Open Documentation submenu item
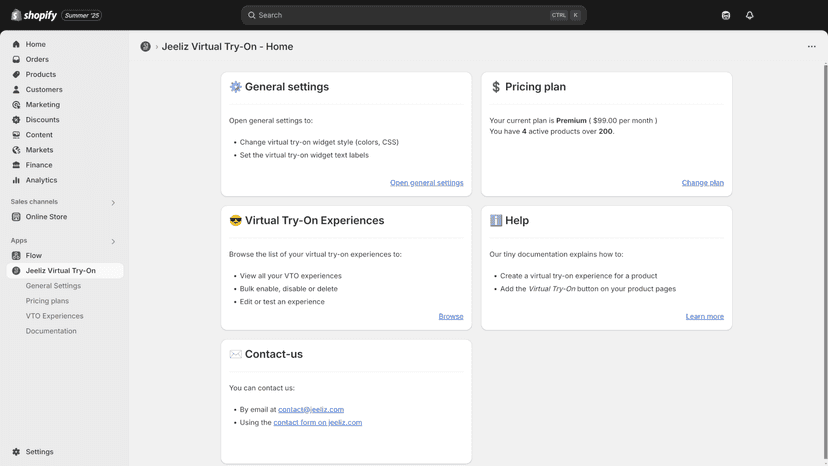 tap(51, 331)
